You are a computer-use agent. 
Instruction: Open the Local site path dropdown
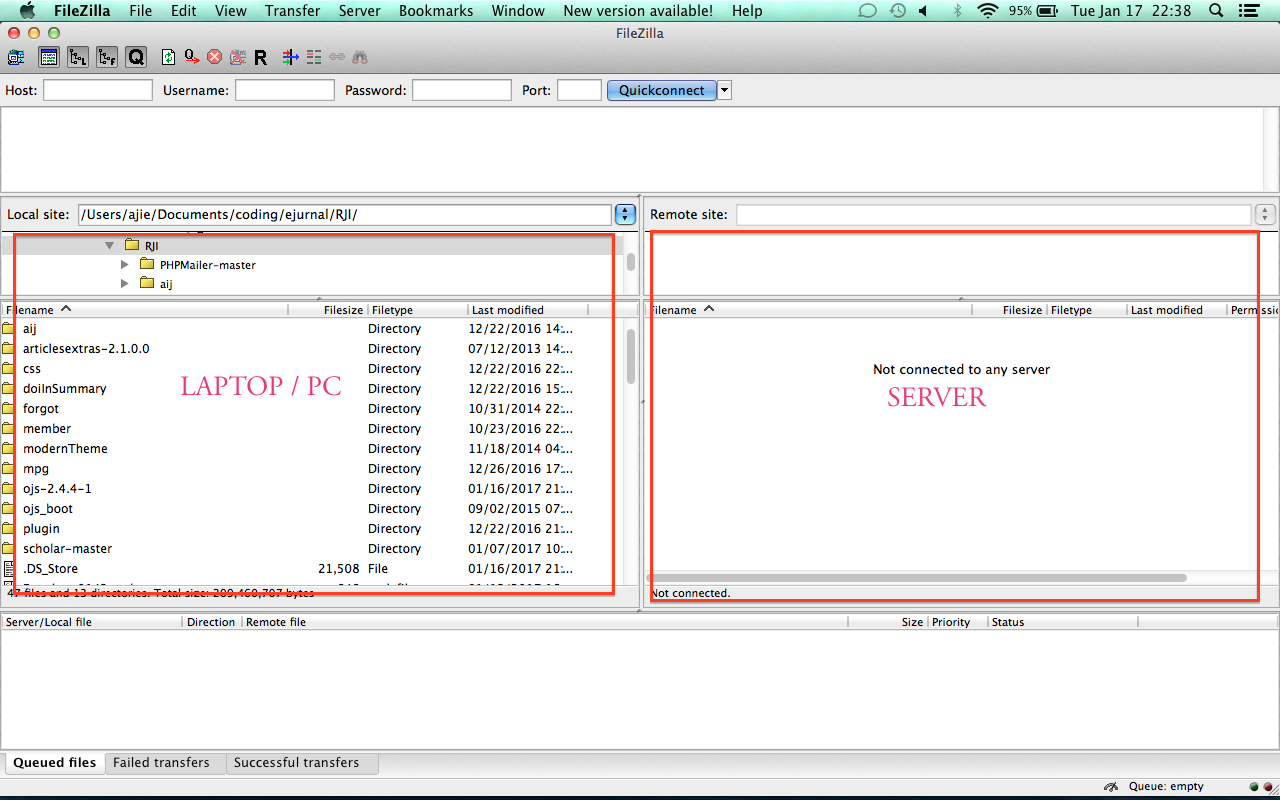(625, 214)
